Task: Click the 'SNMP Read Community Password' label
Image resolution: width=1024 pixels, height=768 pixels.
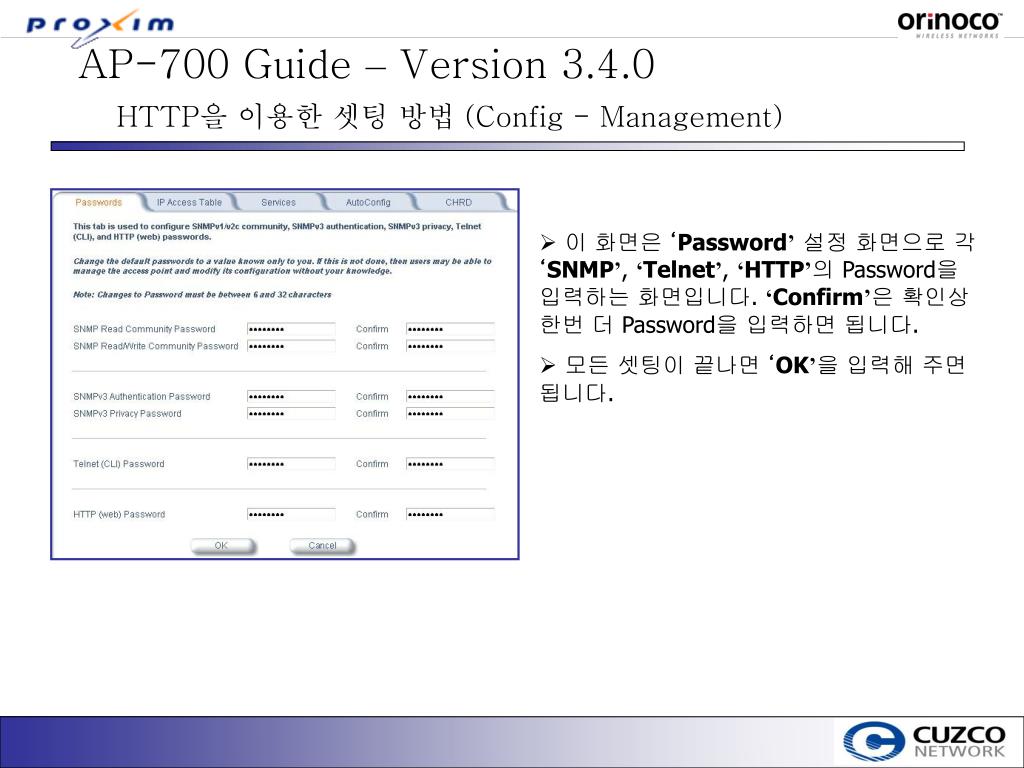Action: [144, 329]
